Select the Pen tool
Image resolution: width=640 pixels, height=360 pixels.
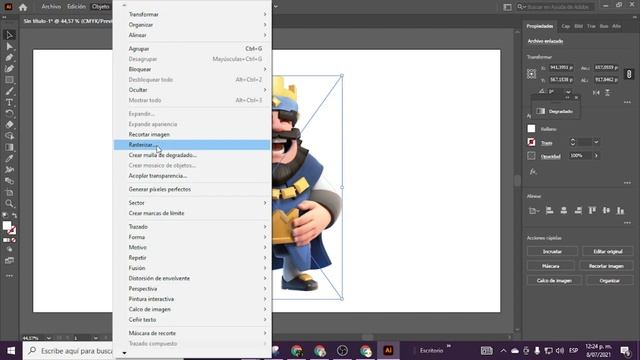point(9,58)
